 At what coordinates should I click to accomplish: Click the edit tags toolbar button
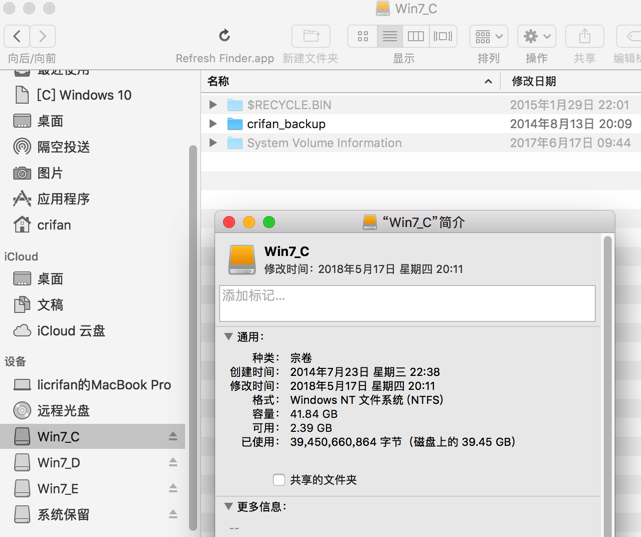pos(629,36)
